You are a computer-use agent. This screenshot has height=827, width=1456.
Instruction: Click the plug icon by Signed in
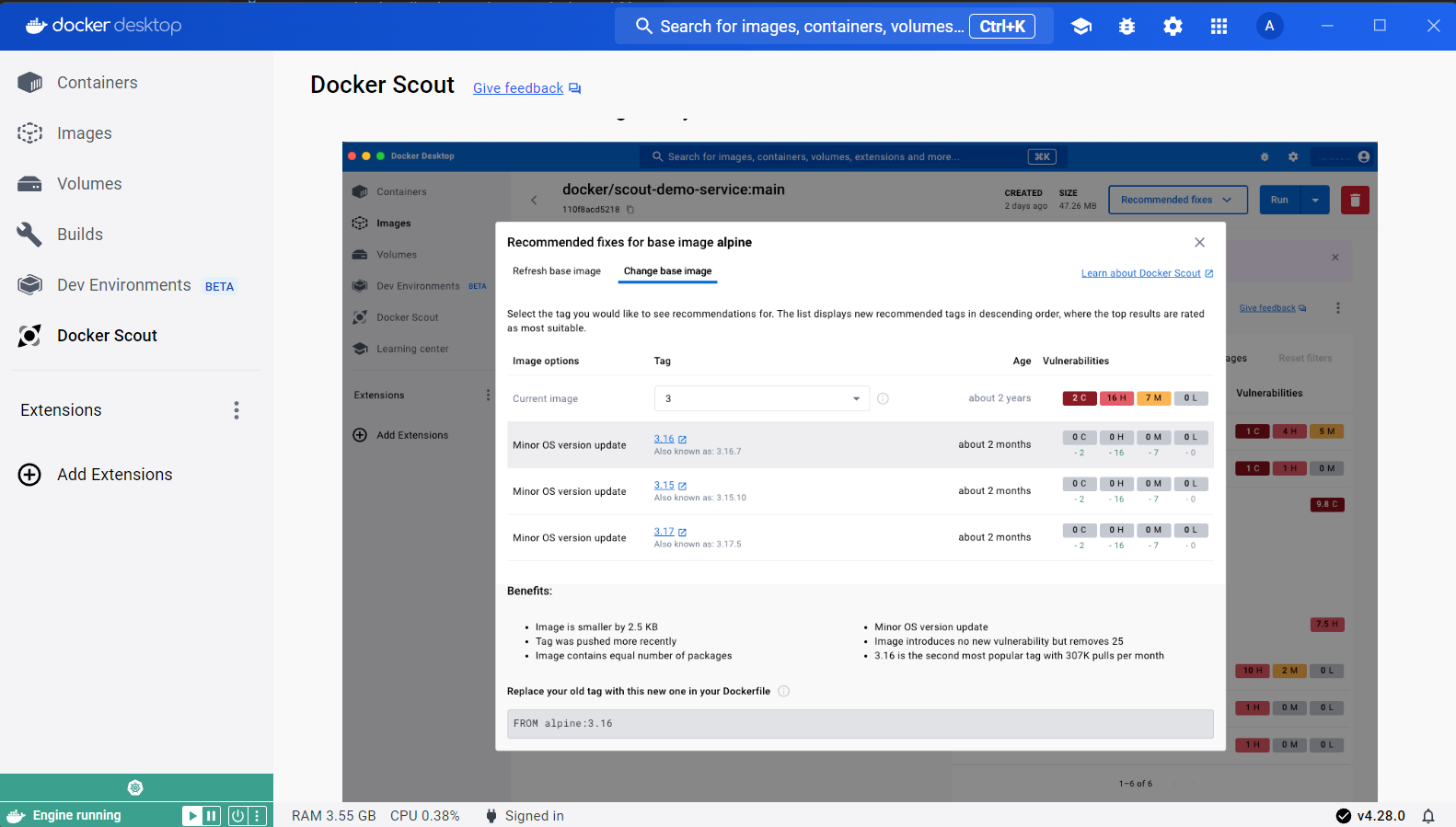tap(491, 816)
